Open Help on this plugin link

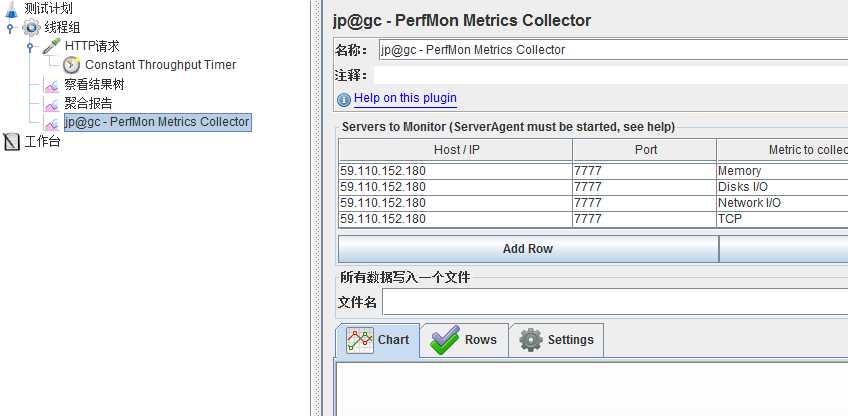pos(405,98)
